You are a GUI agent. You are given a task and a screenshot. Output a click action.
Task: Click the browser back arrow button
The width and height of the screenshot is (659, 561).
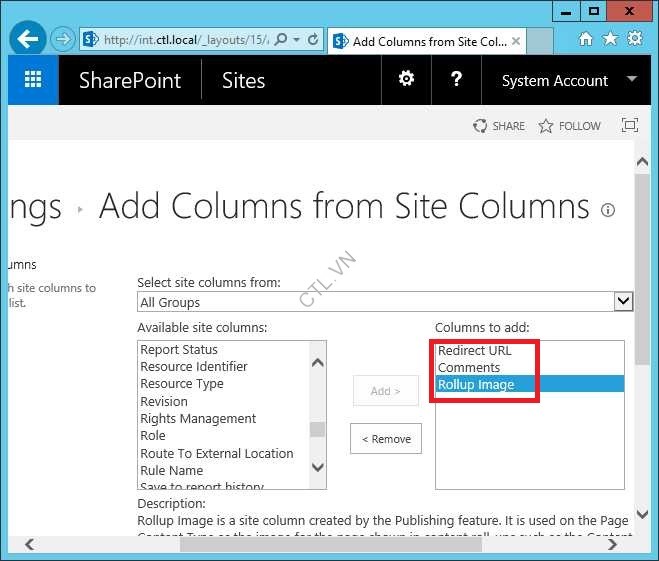pyautogui.click(x=28, y=40)
